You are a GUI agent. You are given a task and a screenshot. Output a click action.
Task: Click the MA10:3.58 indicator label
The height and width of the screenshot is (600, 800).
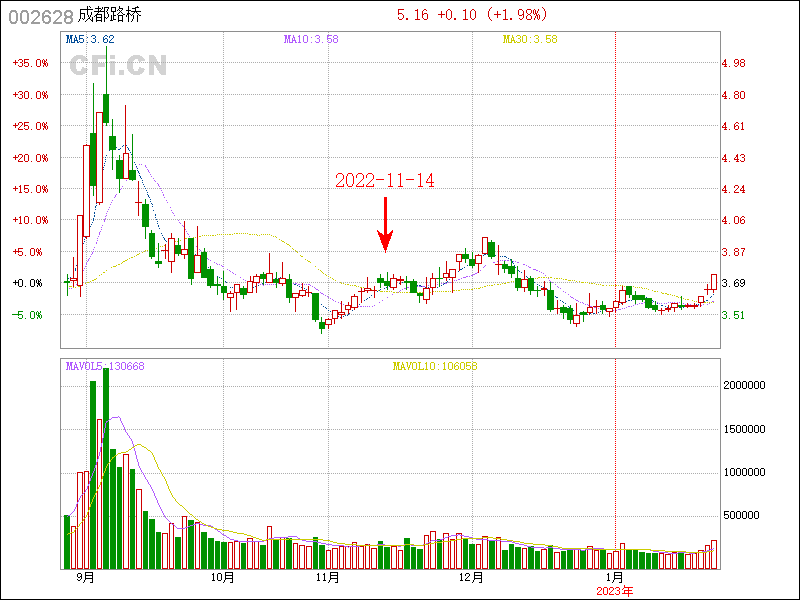click(310, 39)
